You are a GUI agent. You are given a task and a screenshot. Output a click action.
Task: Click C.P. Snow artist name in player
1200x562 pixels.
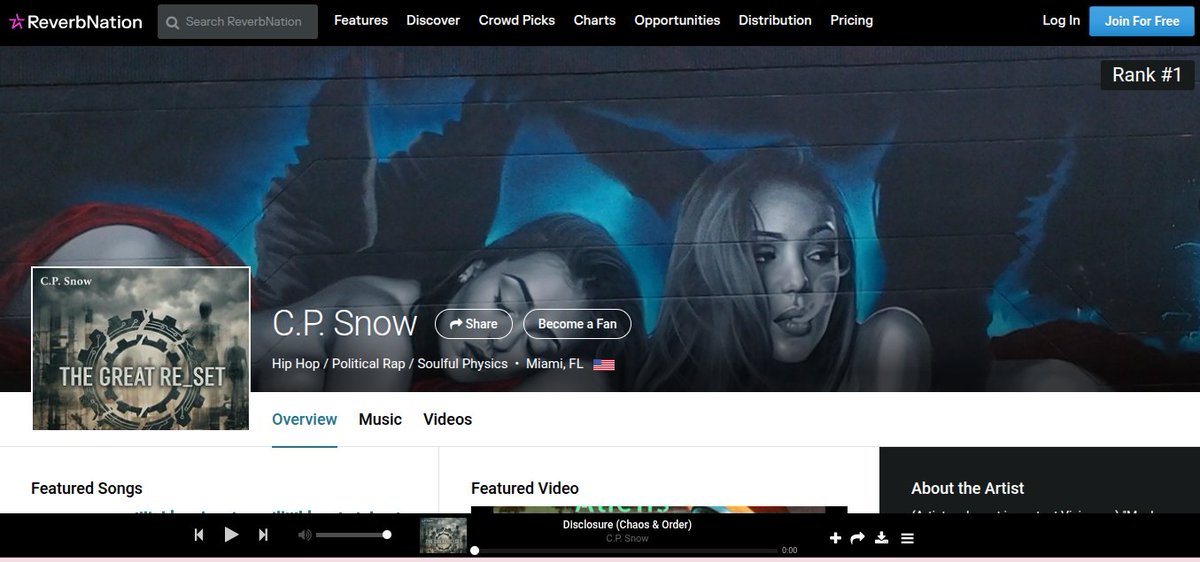coord(627,539)
